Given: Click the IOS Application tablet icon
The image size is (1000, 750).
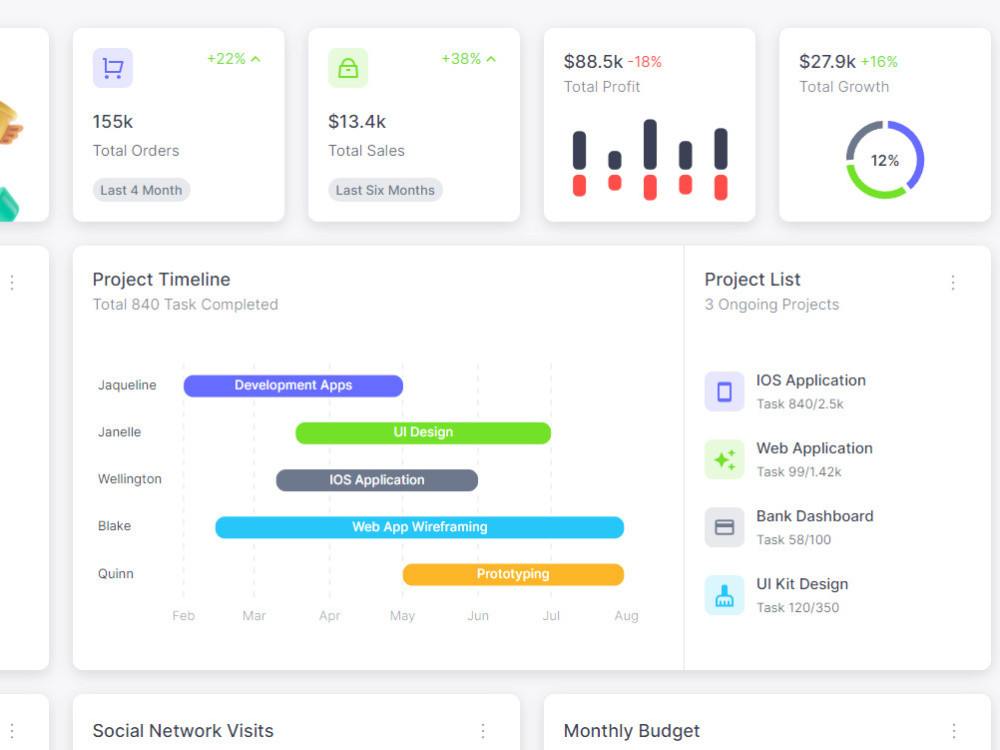Looking at the screenshot, I should click(724, 391).
